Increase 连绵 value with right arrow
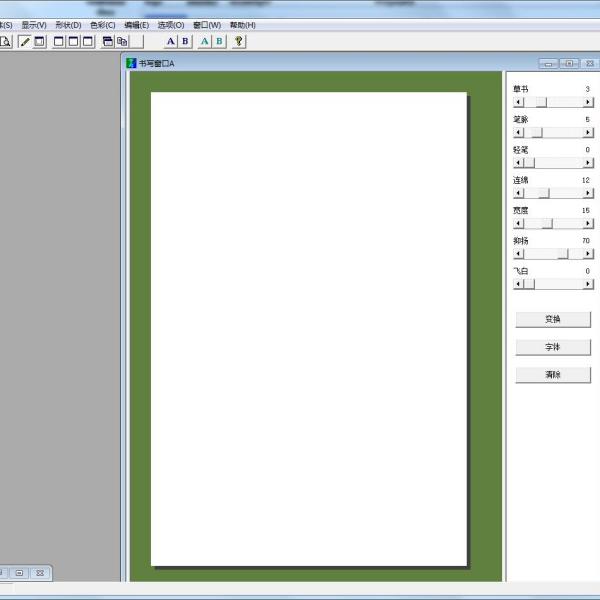Image resolution: width=600 pixels, height=600 pixels. (589, 193)
